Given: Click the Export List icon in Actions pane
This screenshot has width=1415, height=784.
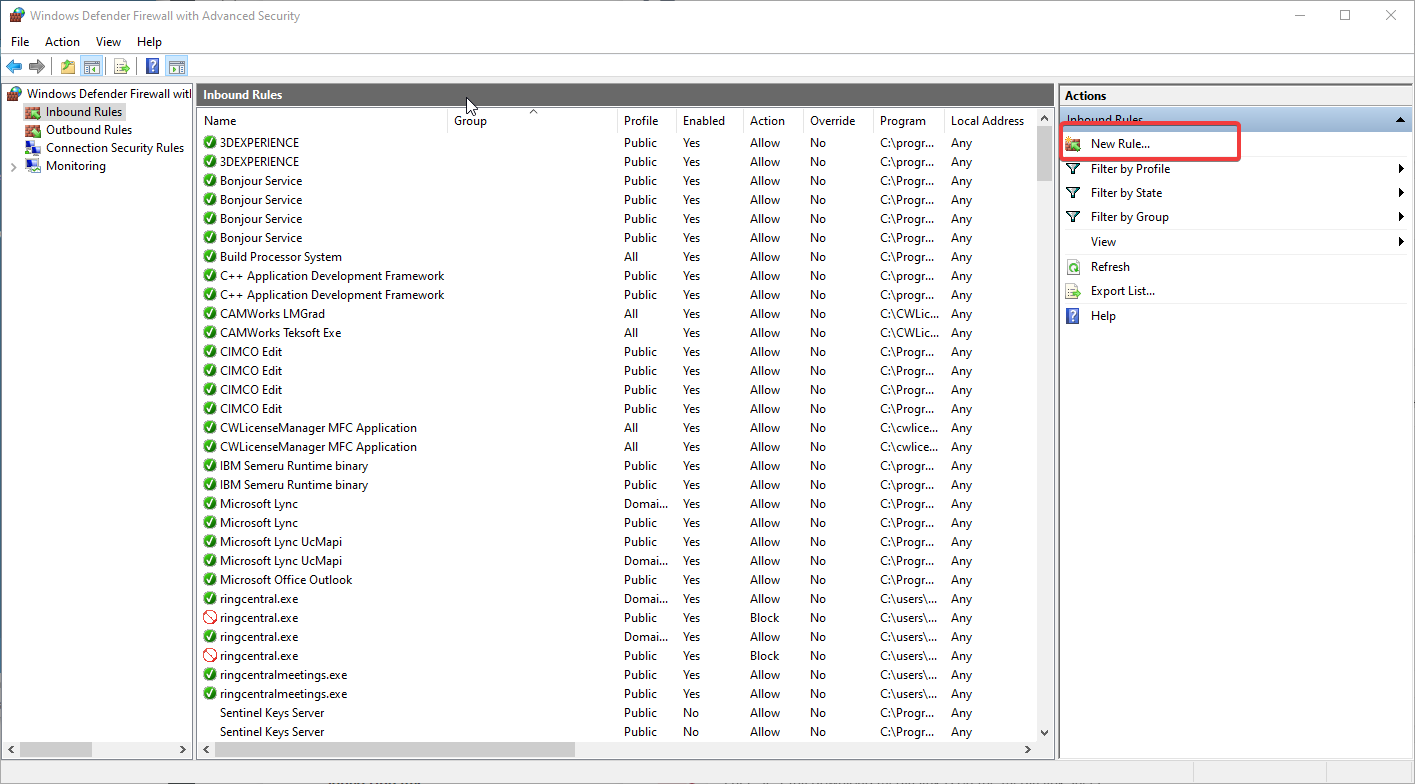Looking at the screenshot, I should [x=1074, y=291].
